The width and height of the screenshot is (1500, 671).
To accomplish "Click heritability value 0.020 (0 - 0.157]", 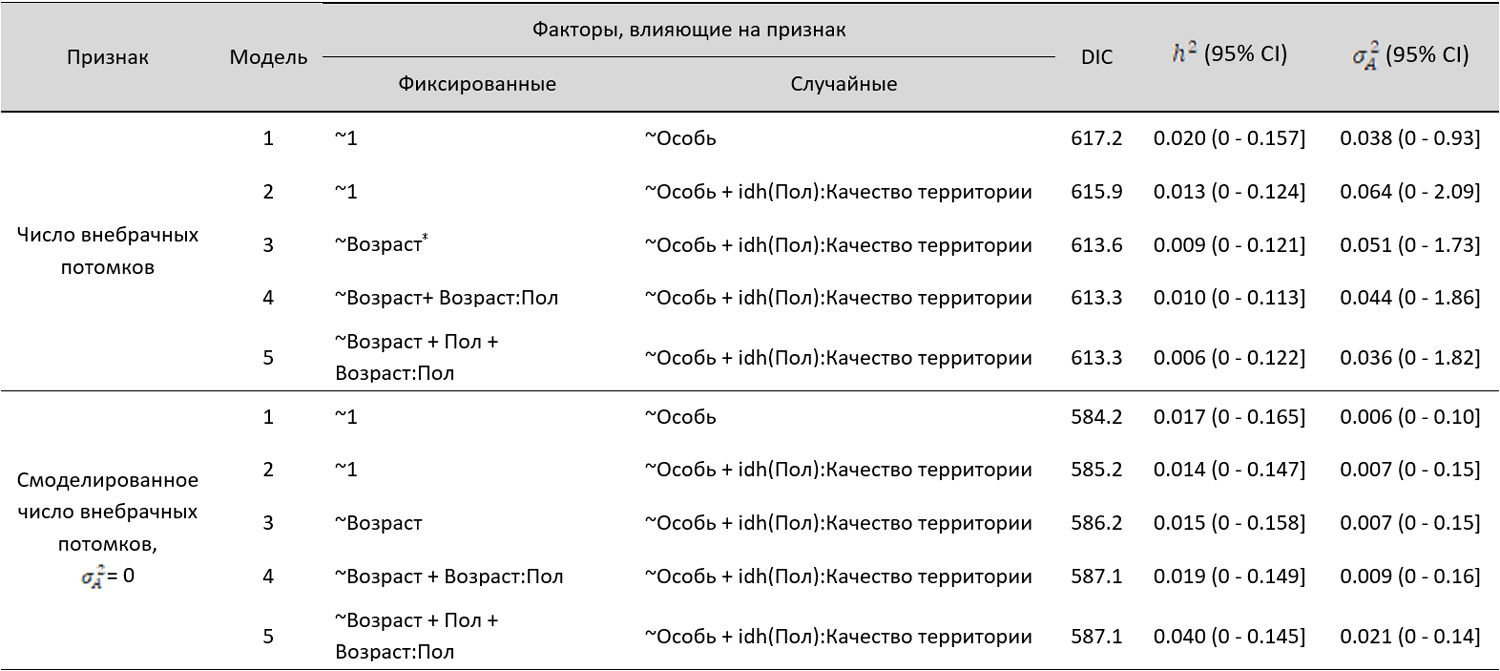I will pyautogui.click(x=1229, y=138).
